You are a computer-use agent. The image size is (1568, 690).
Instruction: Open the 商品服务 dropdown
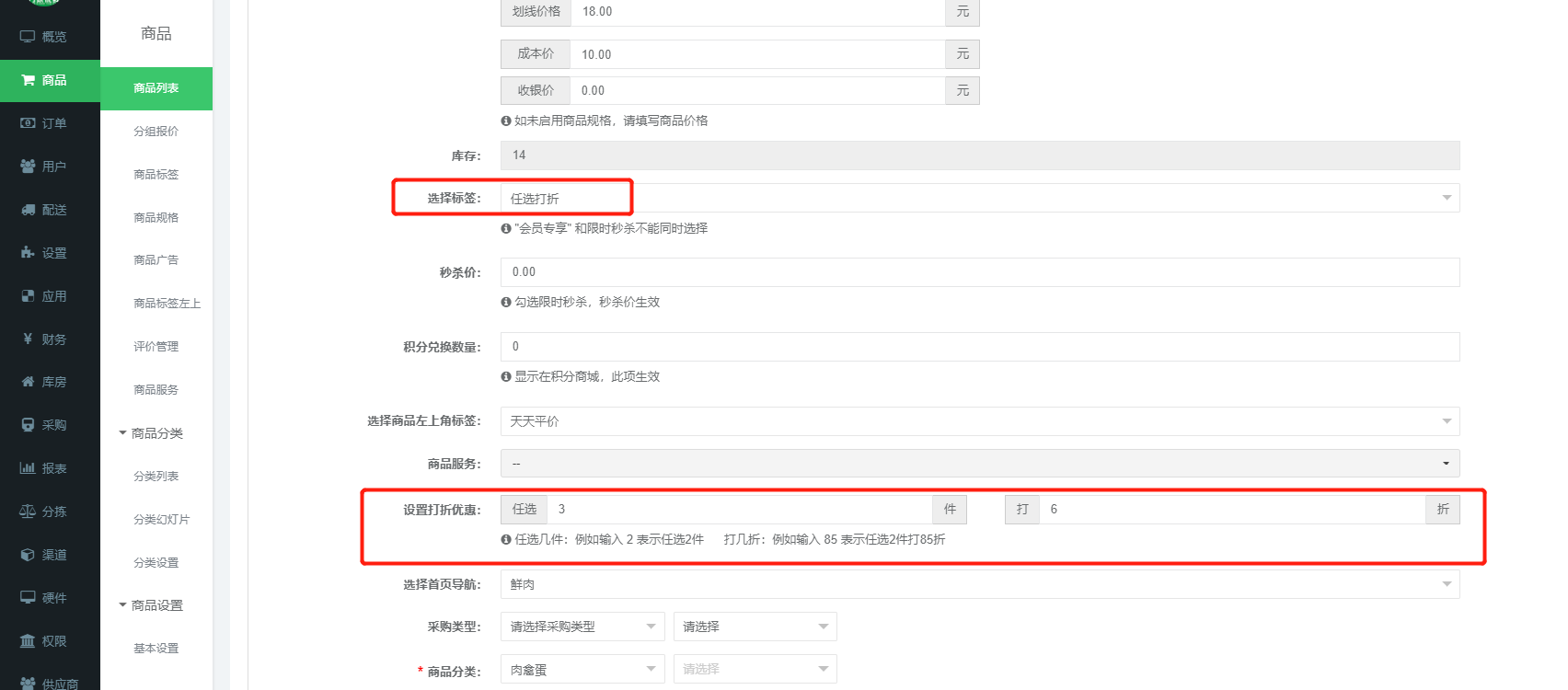point(979,464)
